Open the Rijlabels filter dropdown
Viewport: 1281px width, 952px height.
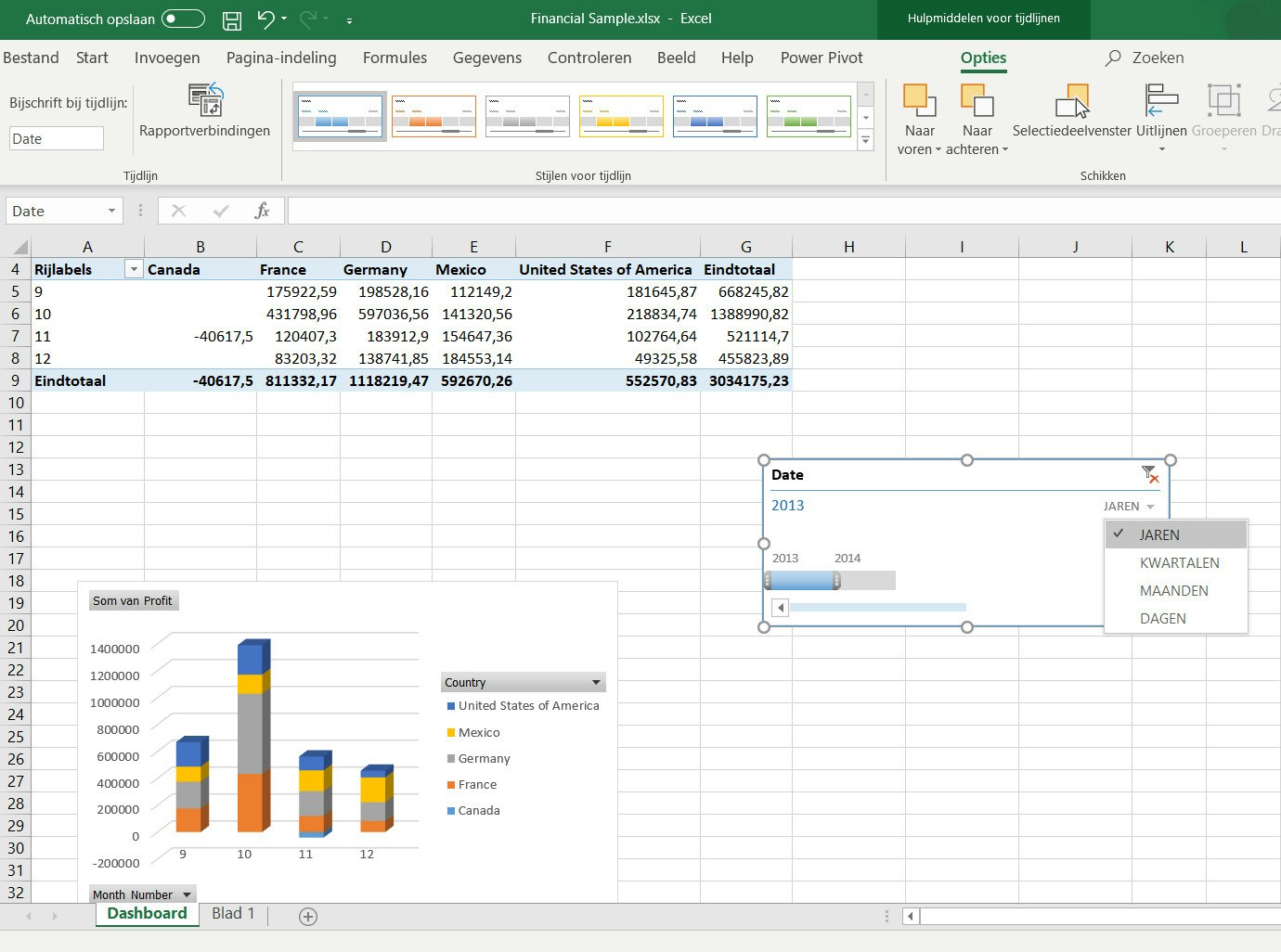coord(133,268)
